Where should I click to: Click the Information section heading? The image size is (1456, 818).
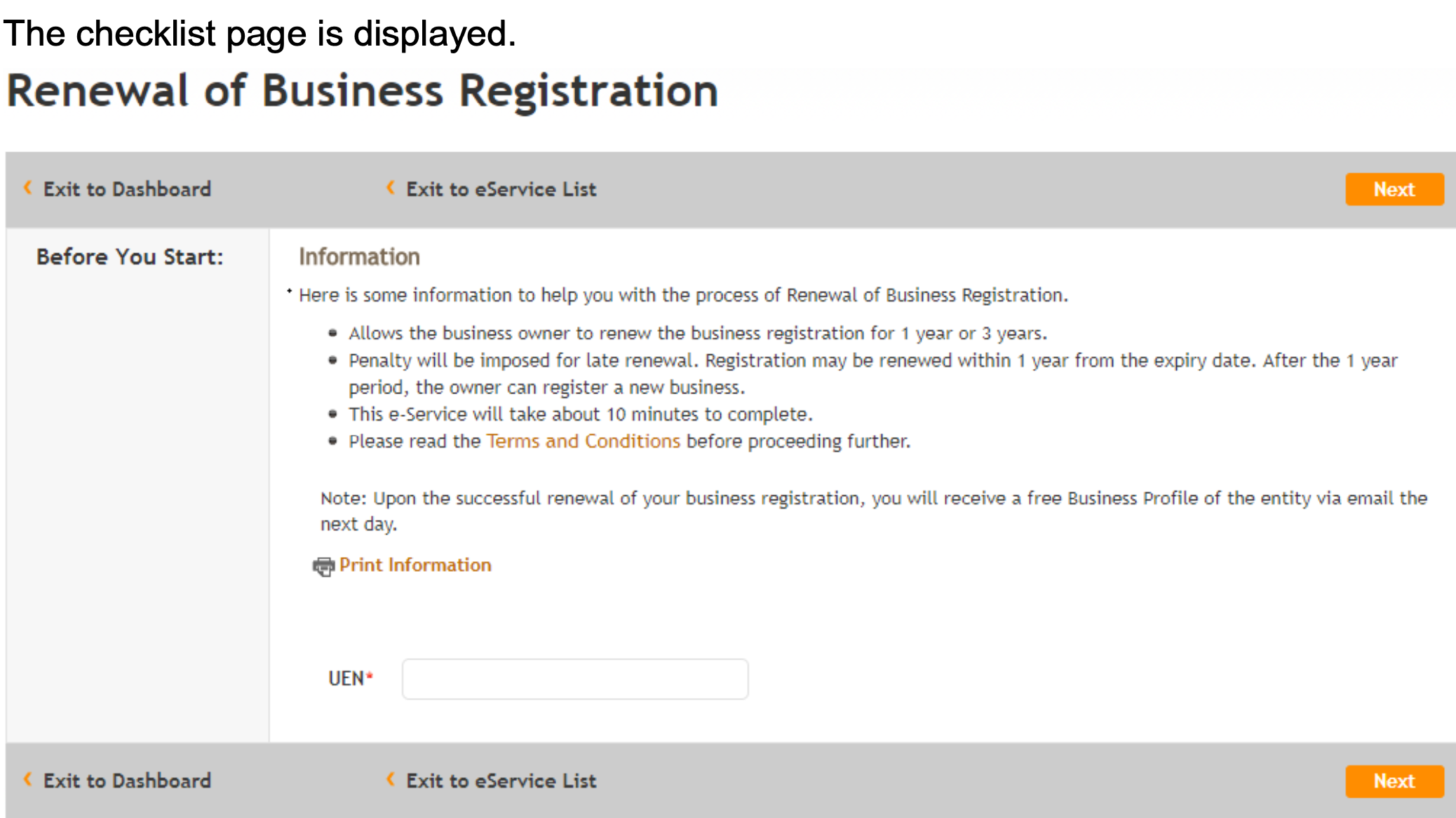coord(359,256)
